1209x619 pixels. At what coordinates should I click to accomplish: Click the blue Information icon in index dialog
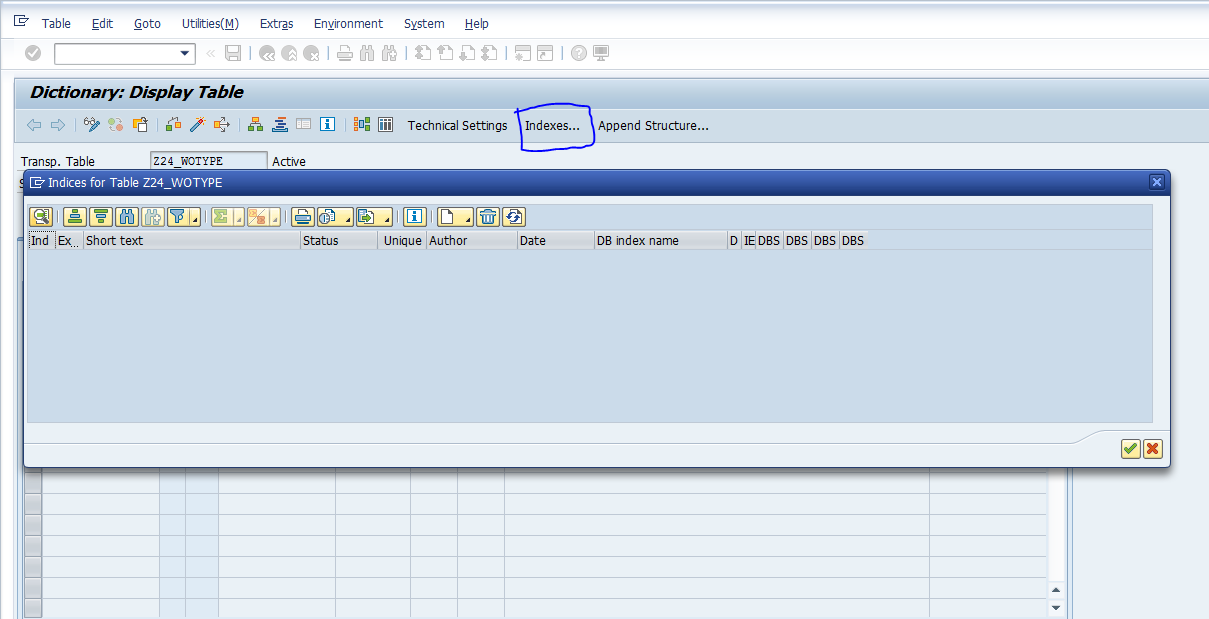pyautogui.click(x=414, y=217)
